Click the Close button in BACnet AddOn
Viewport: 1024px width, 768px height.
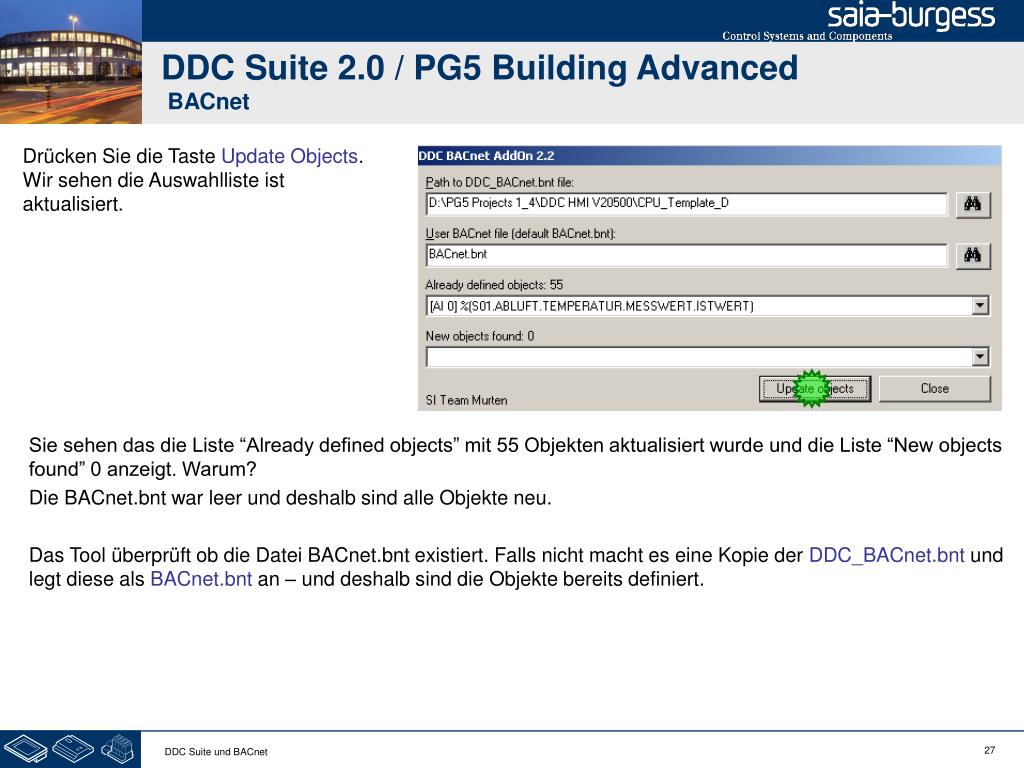pyautogui.click(x=935, y=389)
